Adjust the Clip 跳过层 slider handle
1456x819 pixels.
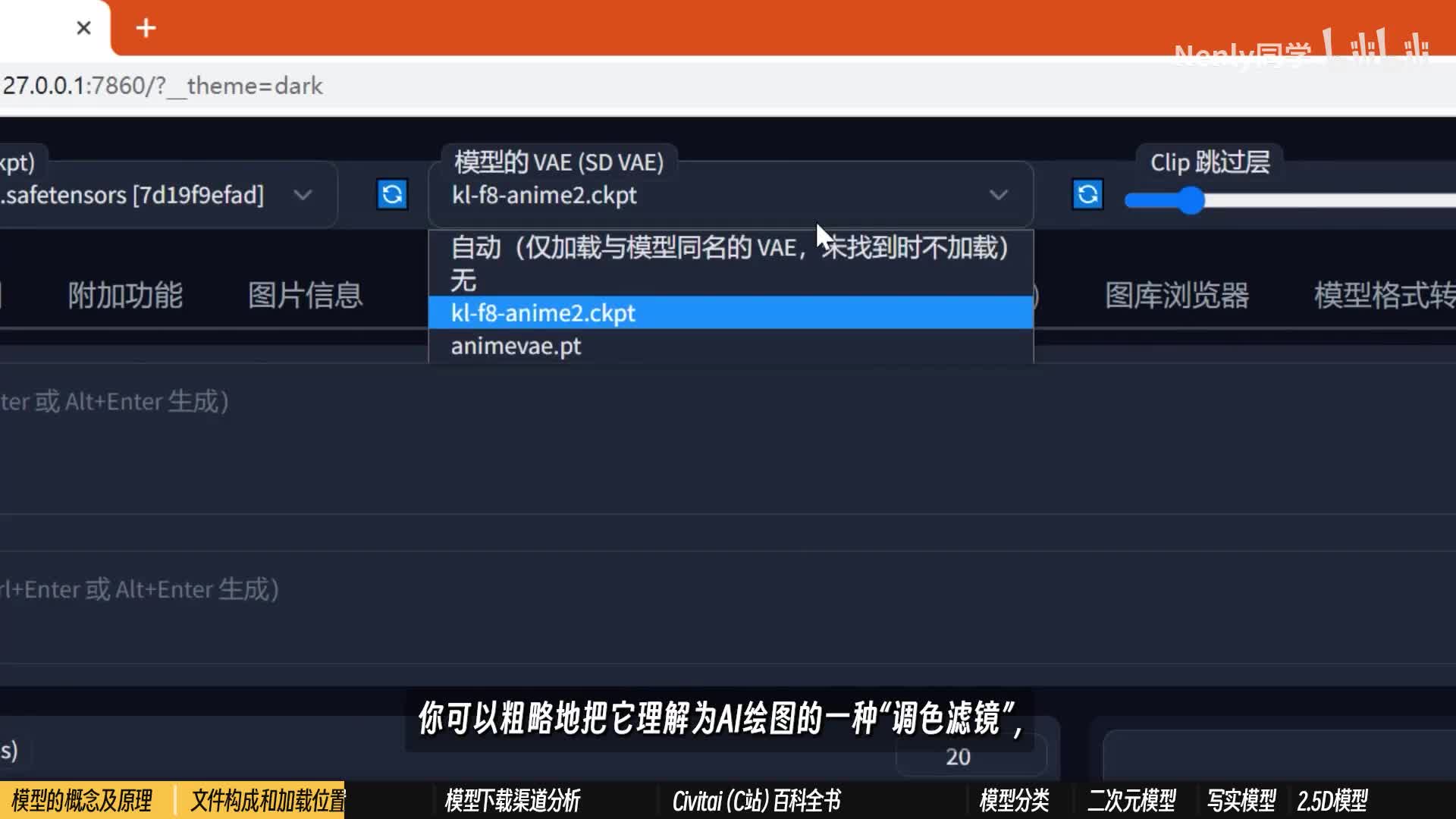click(x=1191, y=200)
